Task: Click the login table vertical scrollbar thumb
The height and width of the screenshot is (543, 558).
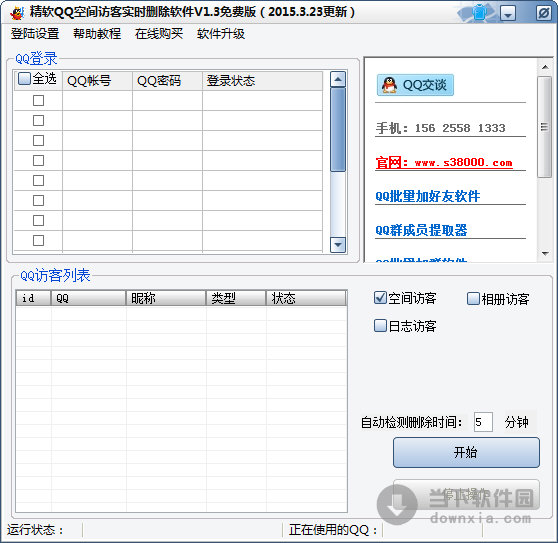Action: tap(338, 130)
